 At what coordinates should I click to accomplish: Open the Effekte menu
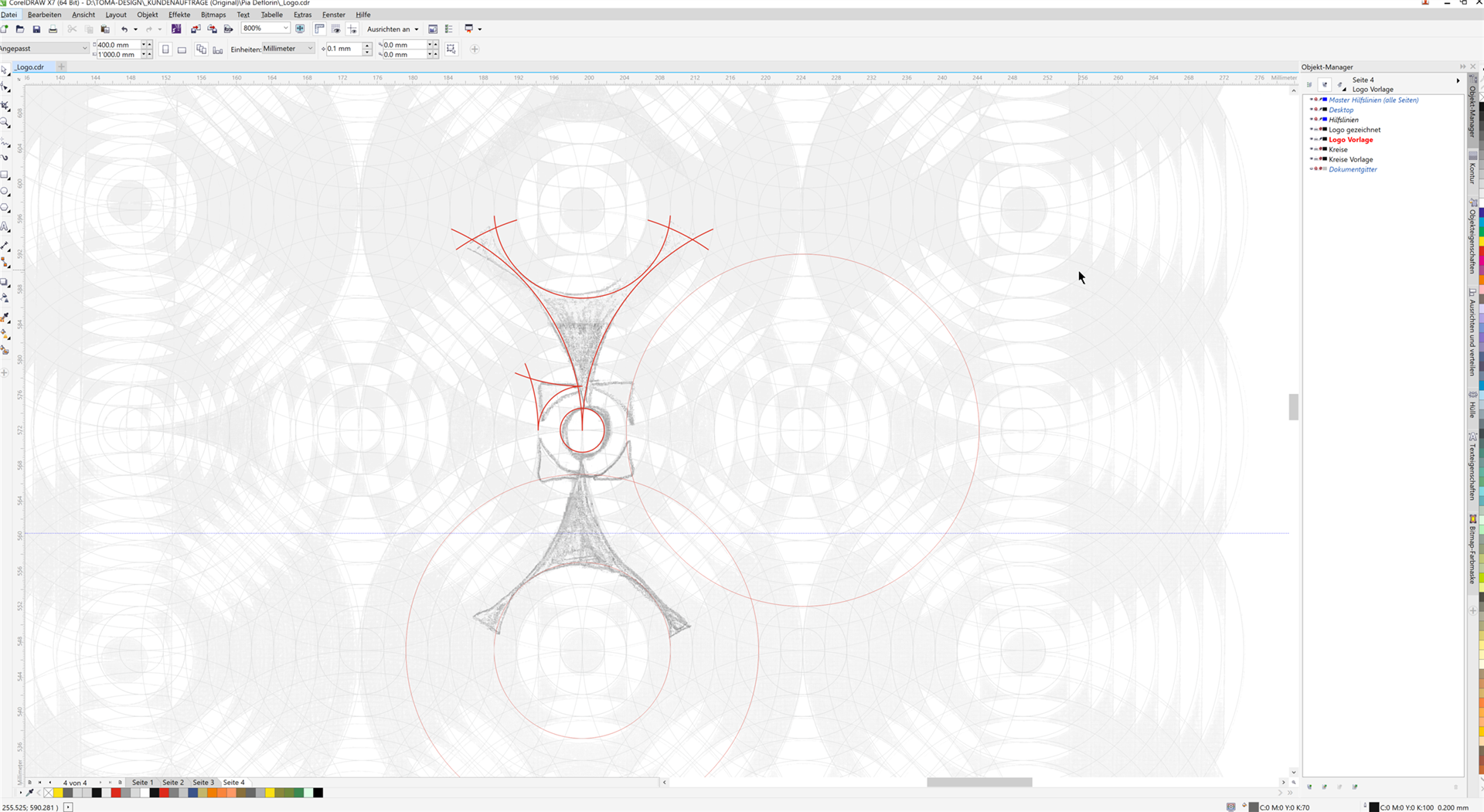(179, 15)
